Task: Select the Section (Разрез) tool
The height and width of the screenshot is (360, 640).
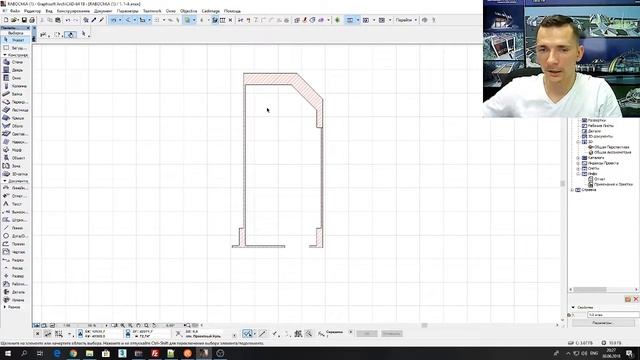Action: click(x=15, y=260)
